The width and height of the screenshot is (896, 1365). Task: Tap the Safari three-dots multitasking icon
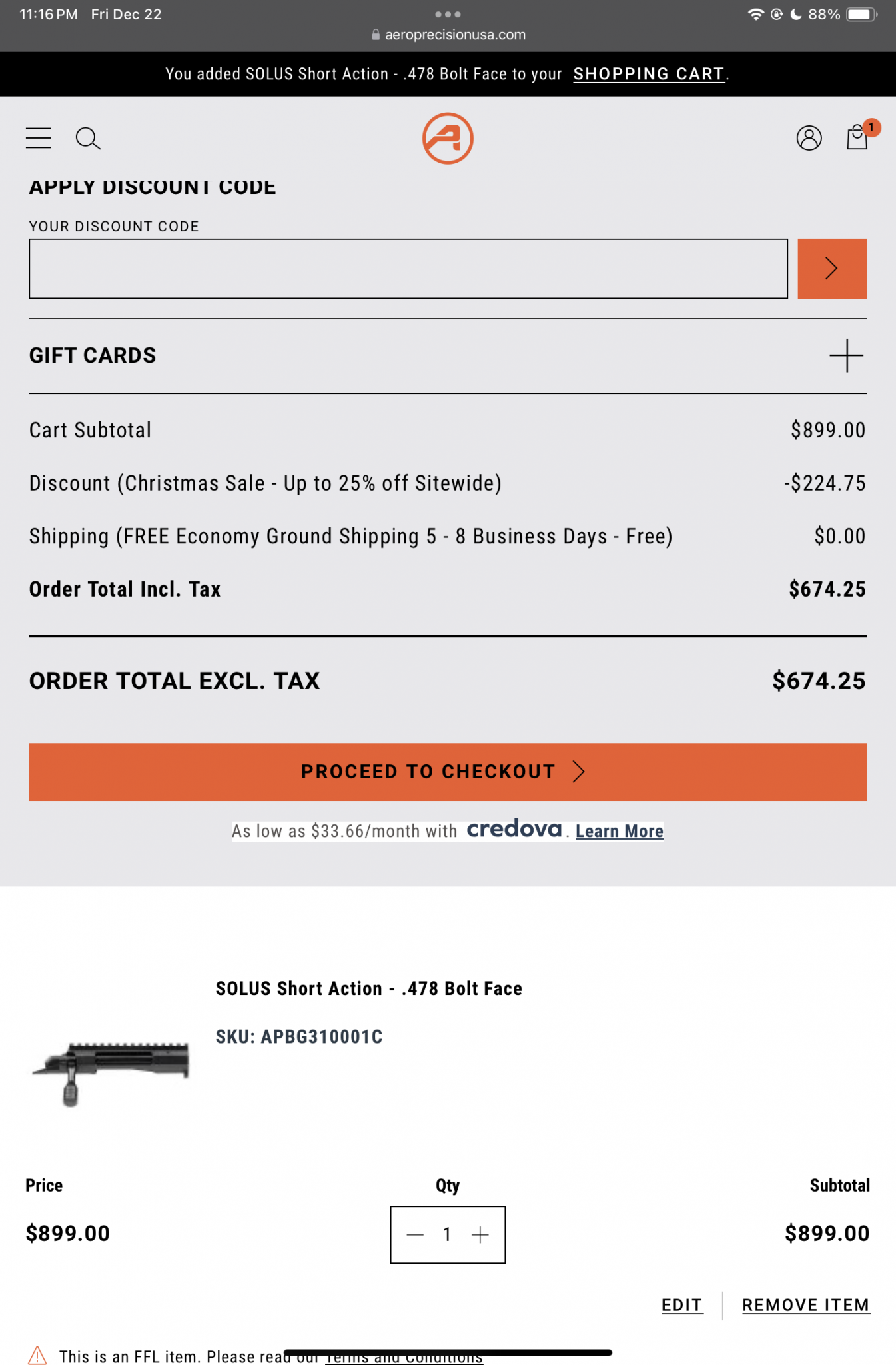[448, 14]
